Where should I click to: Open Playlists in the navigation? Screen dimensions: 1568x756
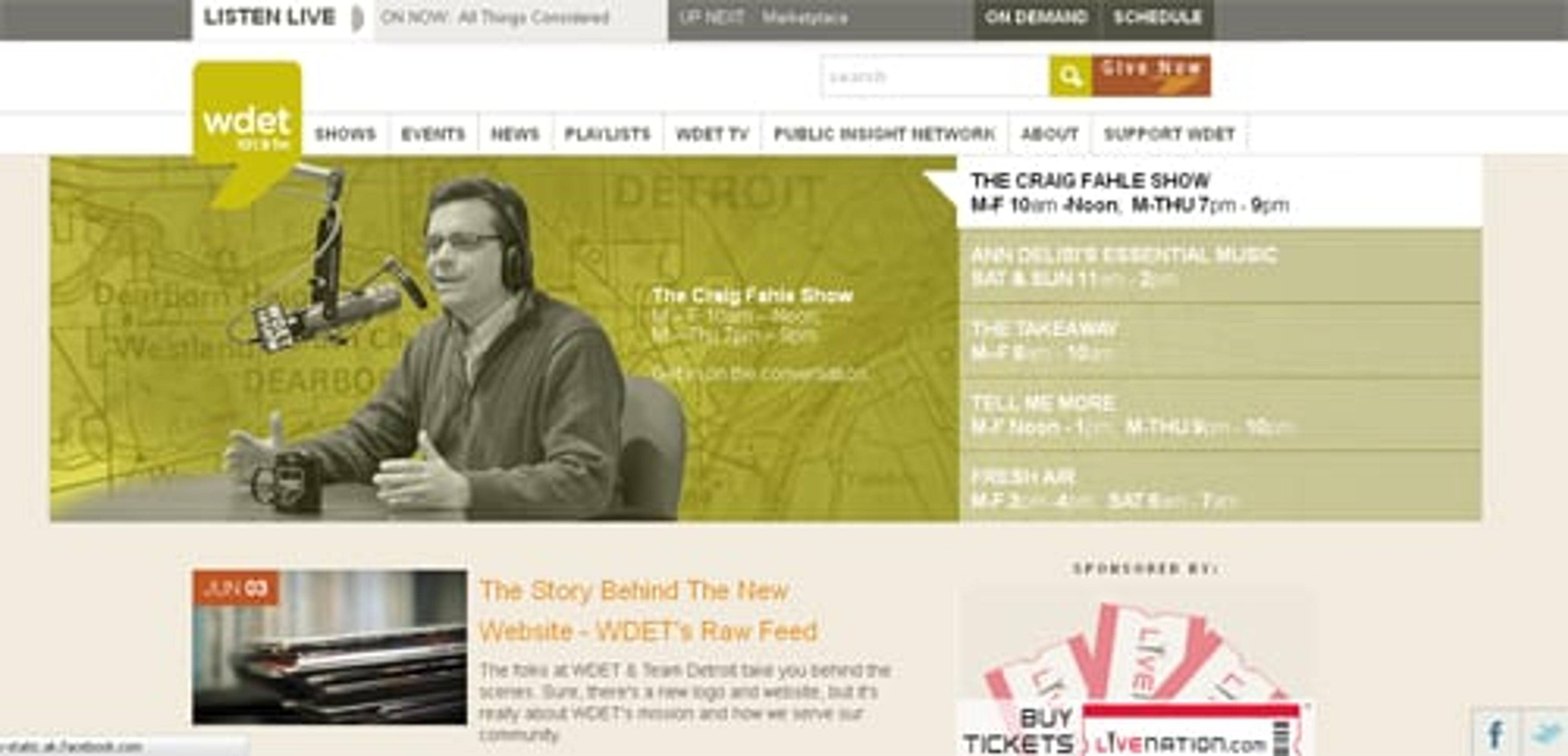(608, 134)
